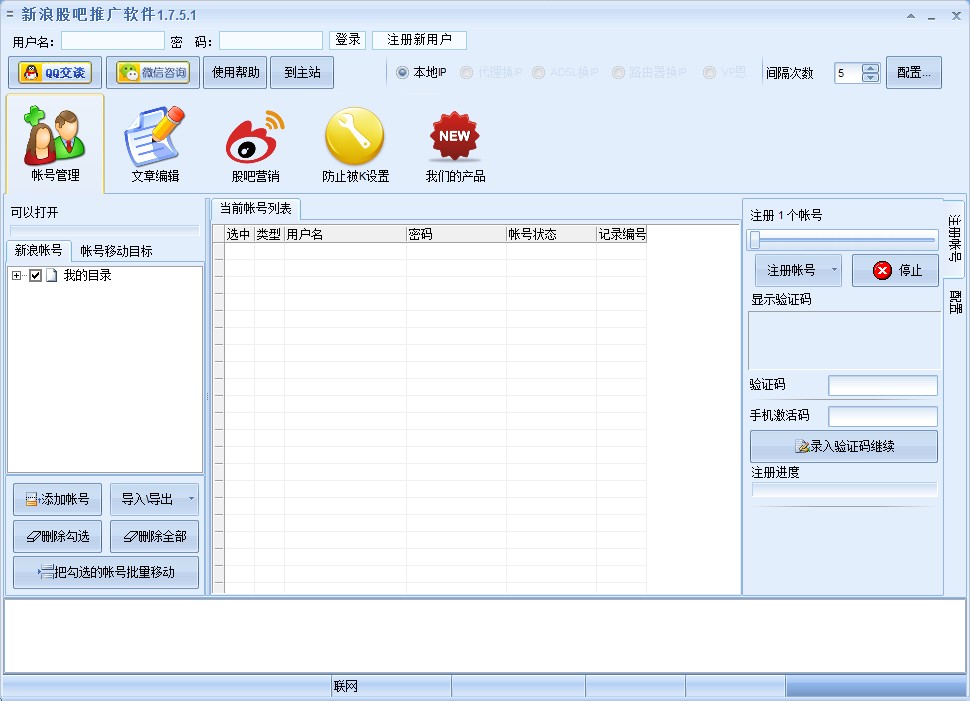The width and height of the screenshot is (970, 701).
Task: Open the 帐号管理 account management icon
Action: [x=54, y=140]
